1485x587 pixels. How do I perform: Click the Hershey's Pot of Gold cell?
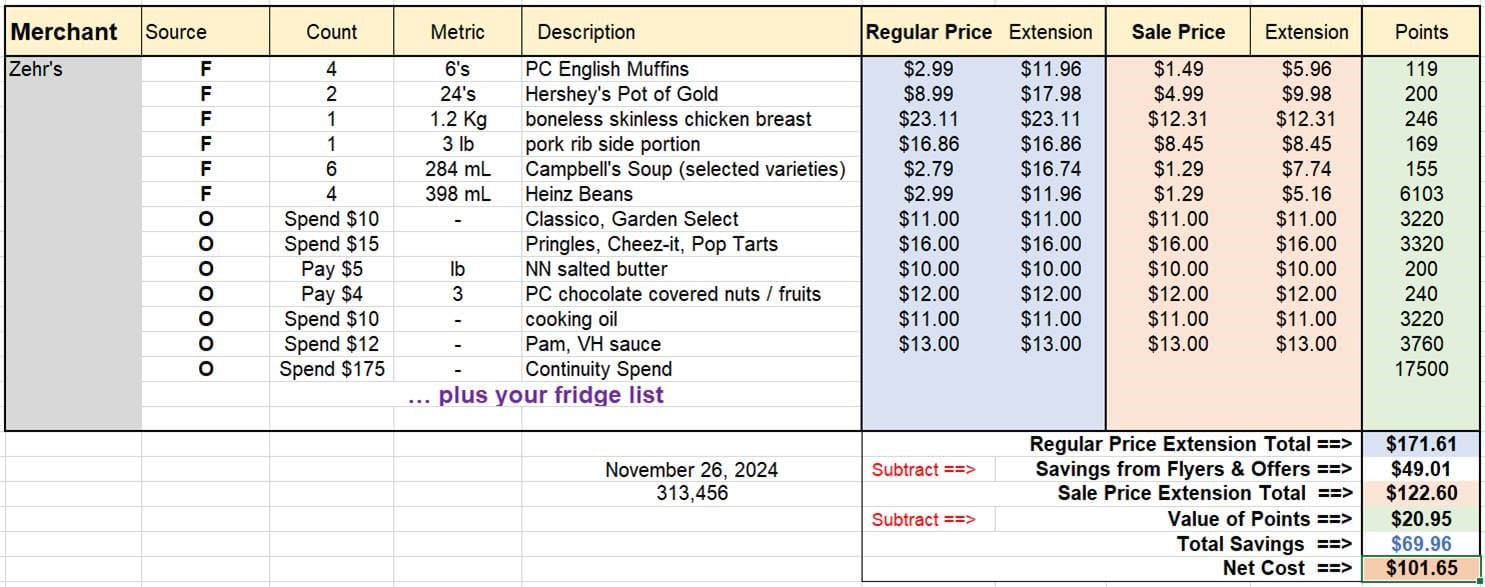(x=691, y=94)
